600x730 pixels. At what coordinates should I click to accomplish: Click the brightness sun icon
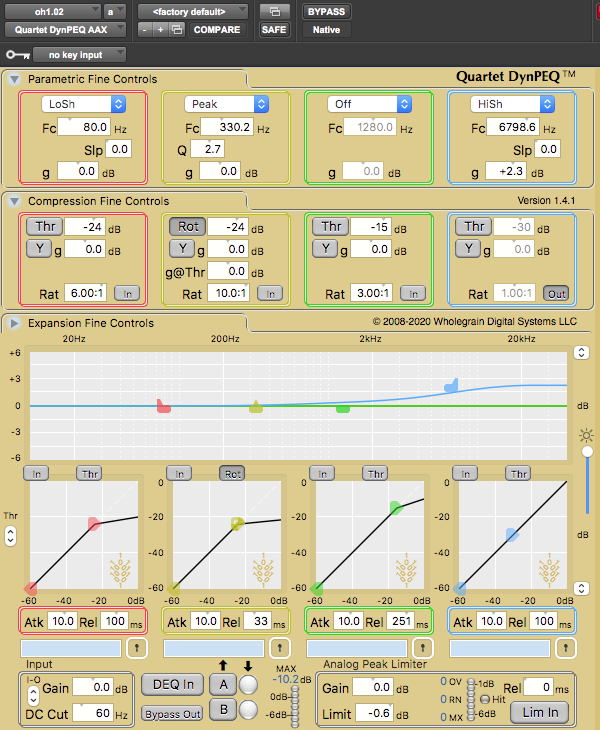tap(587, 436)
